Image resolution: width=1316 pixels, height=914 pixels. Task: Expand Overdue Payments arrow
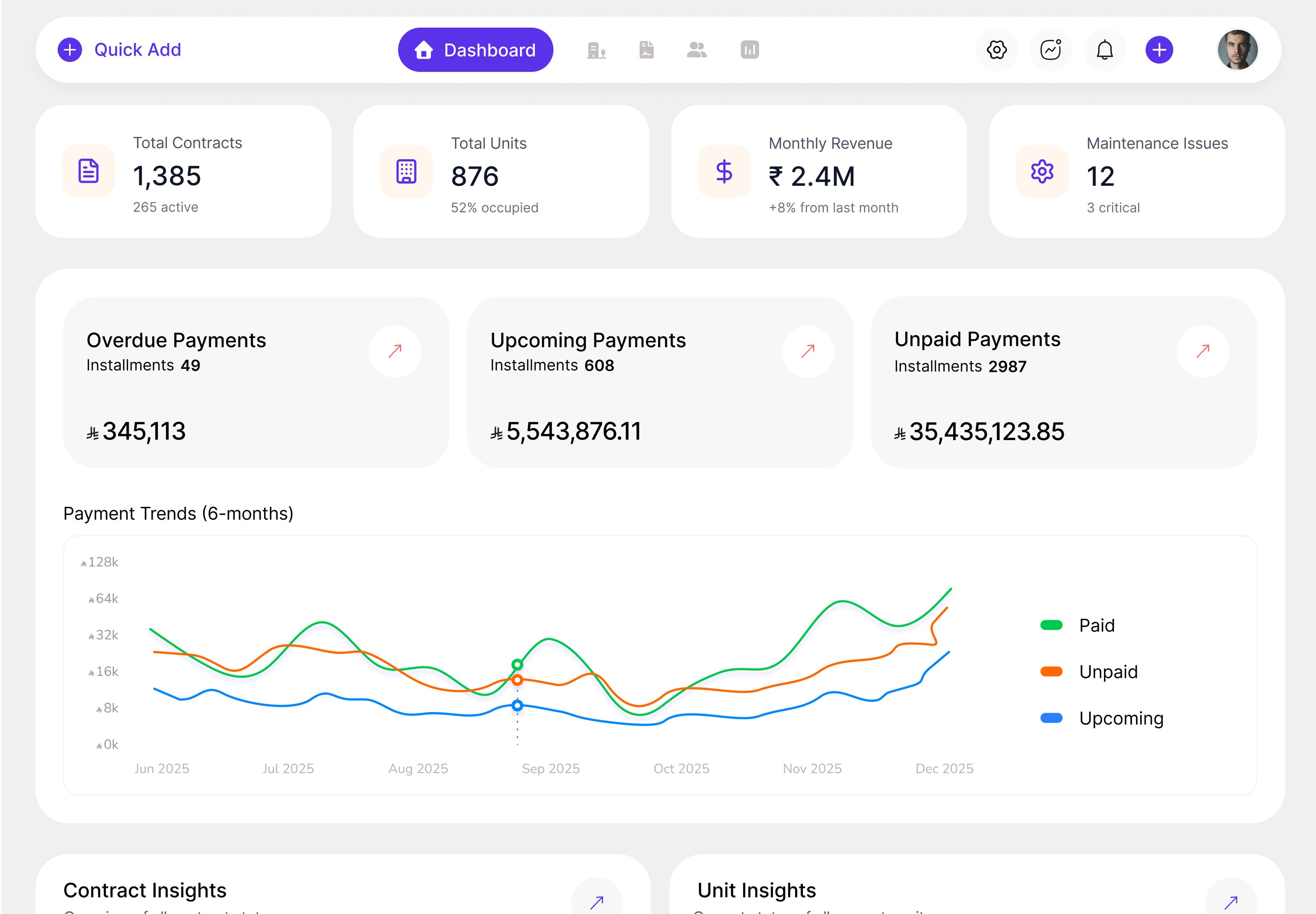point(395,351)
